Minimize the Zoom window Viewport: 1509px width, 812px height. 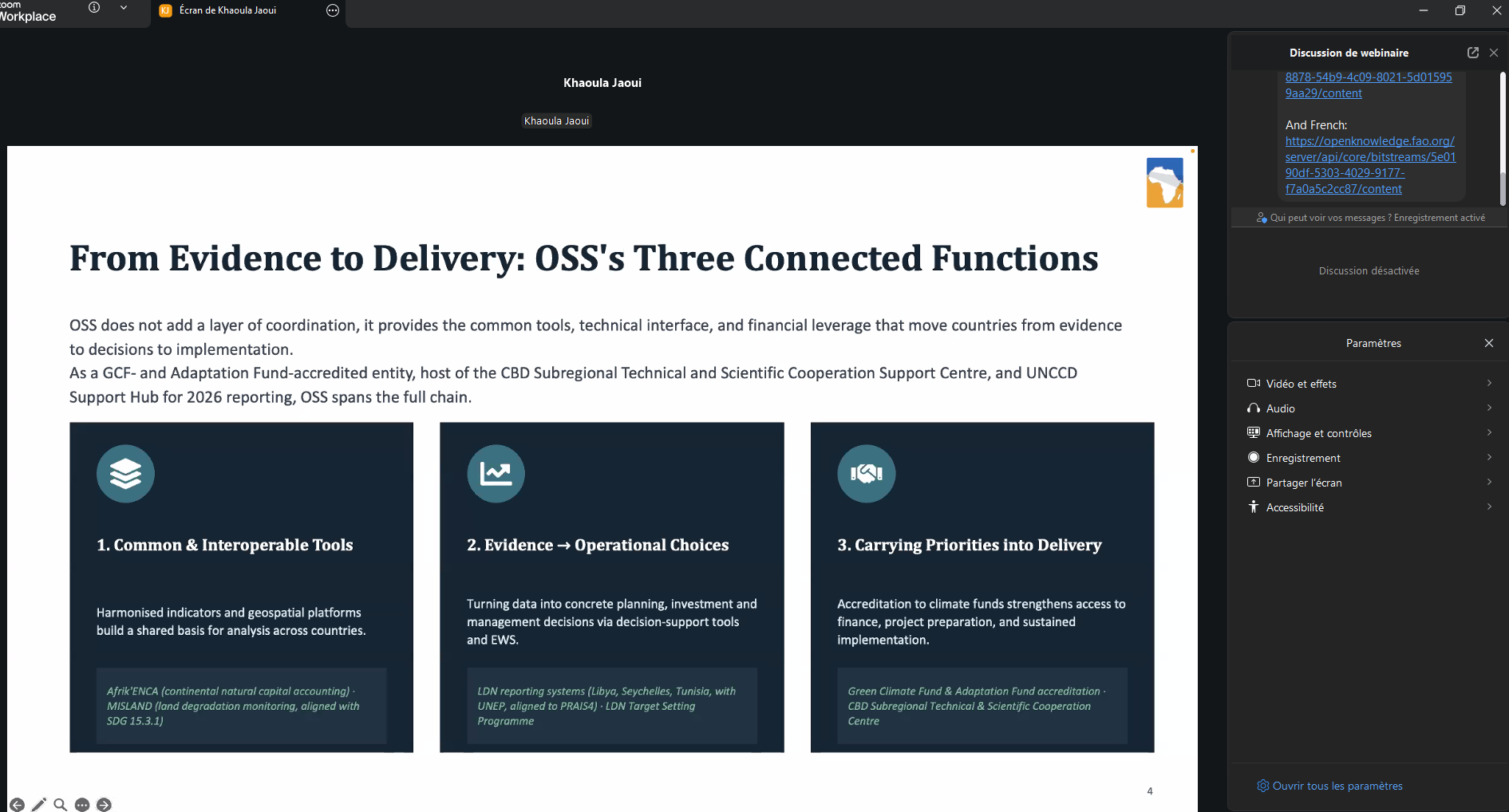click(x=1424, y=10)
